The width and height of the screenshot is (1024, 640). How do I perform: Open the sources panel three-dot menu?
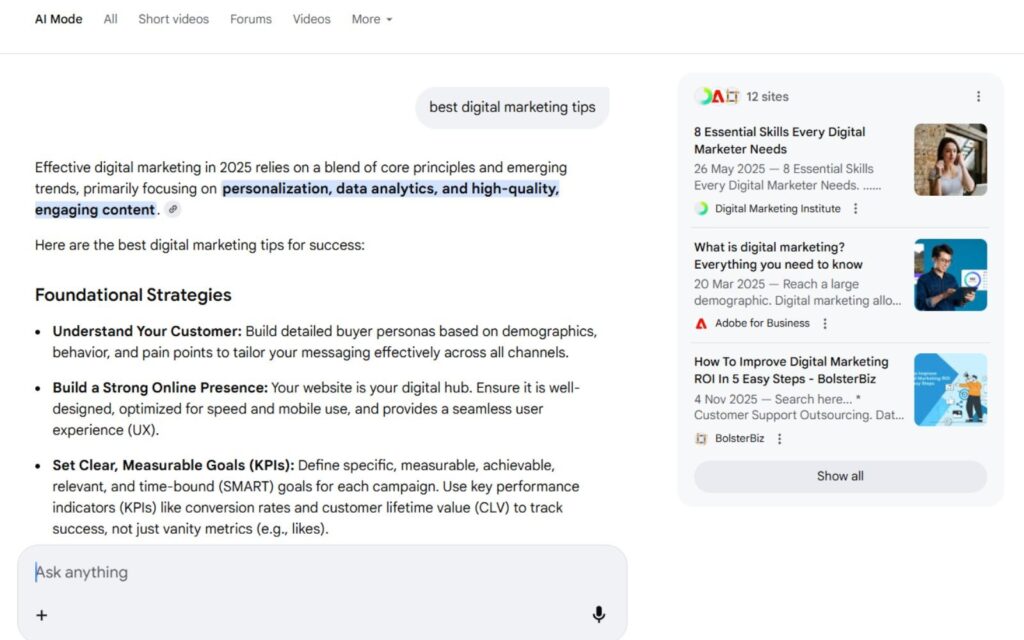tap(978, 97)
